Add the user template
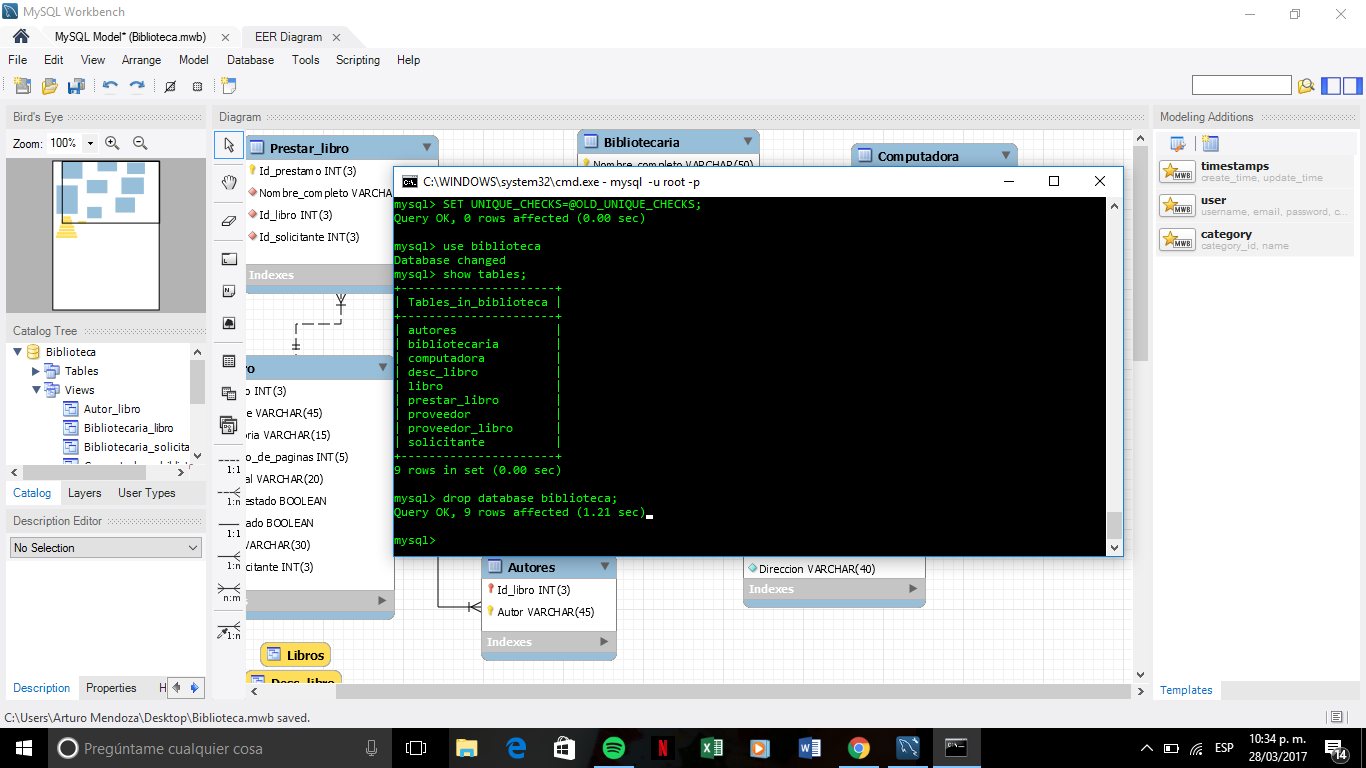1366x768 pixels. click(x=1257, y=205)
